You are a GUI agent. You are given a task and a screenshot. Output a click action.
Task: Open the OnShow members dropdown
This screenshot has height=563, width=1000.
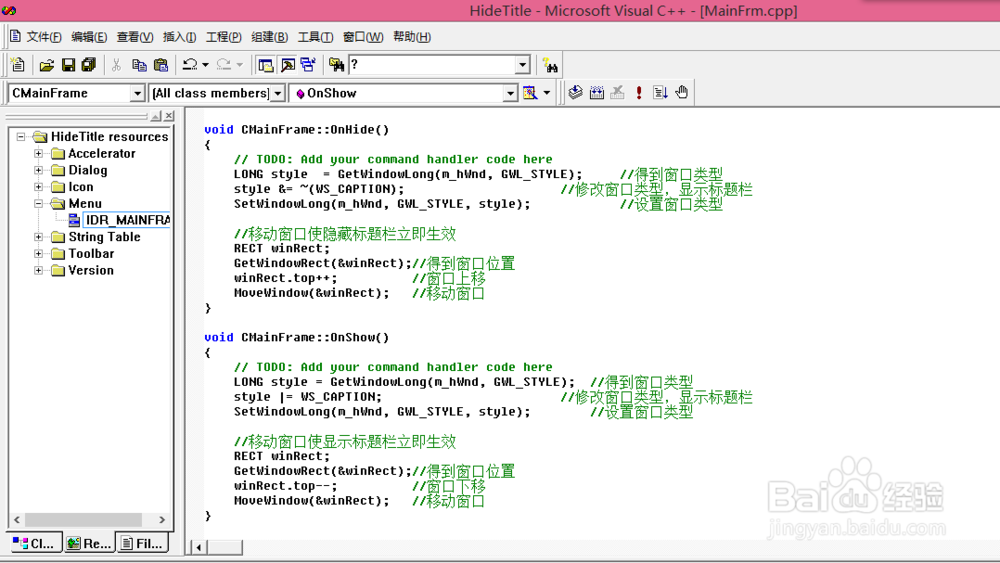(510, 94)
